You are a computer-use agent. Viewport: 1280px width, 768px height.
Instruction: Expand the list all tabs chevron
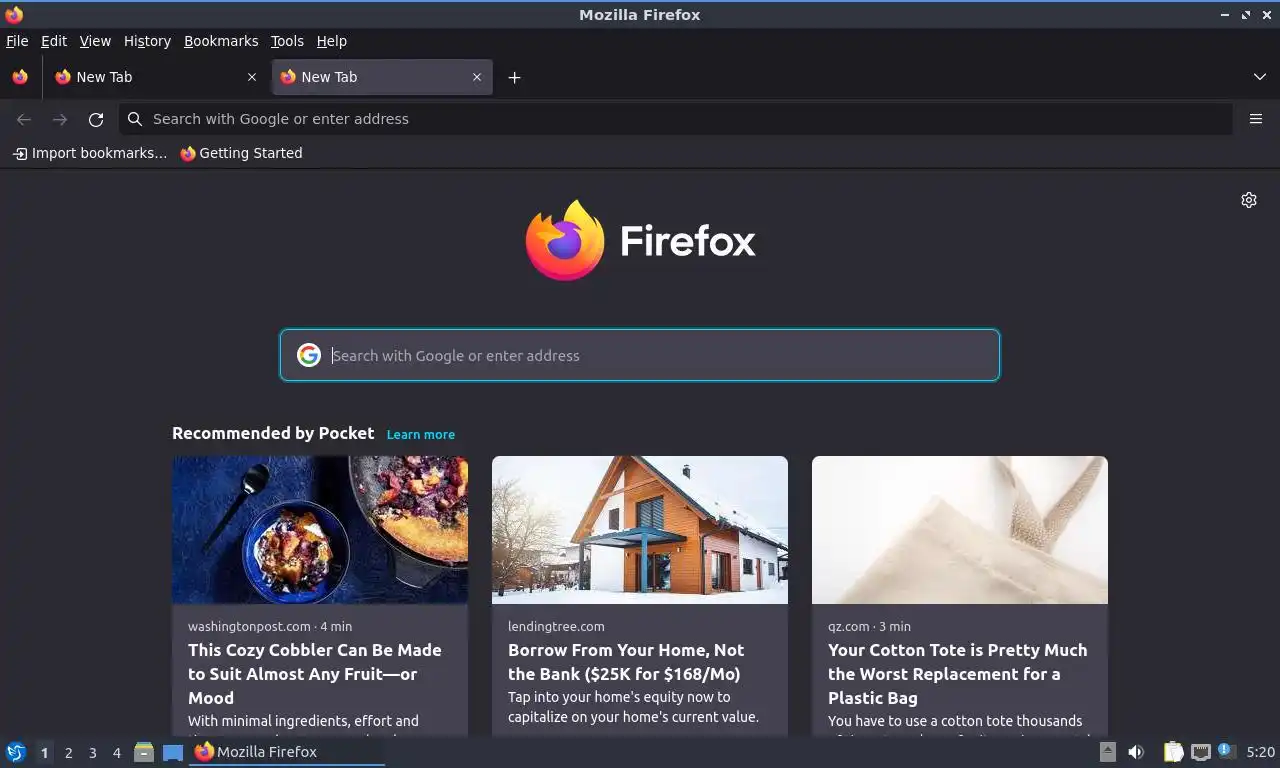point(1260,77)
